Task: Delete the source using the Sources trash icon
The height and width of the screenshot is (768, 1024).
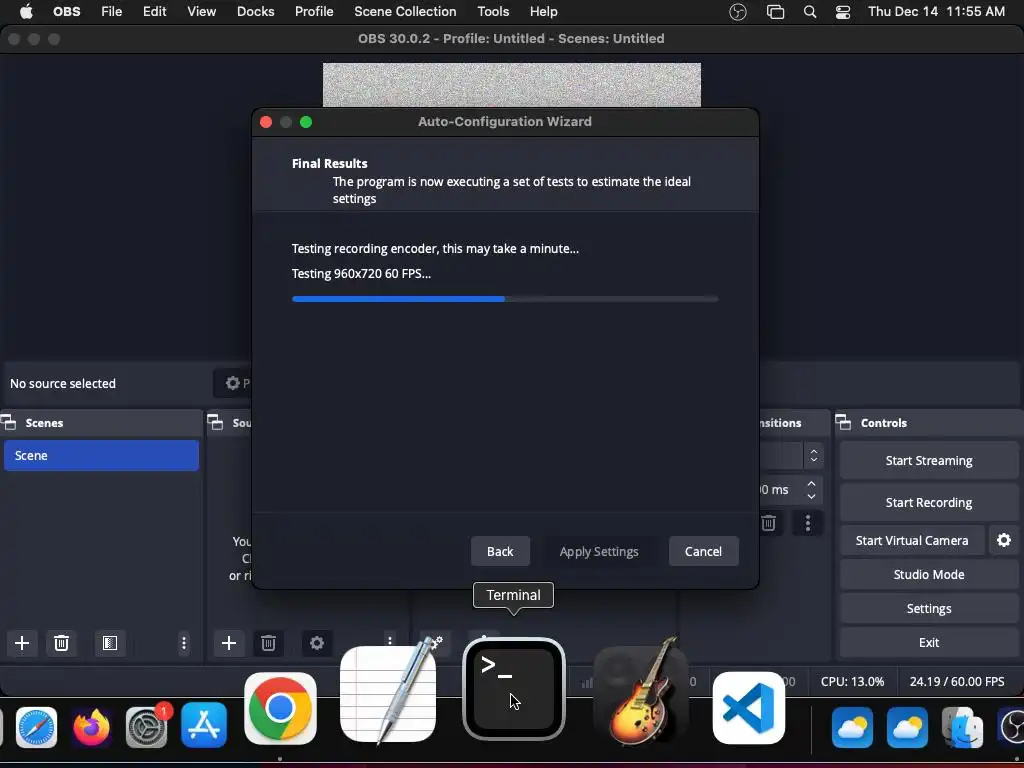Action: click(x=268, y=643)
